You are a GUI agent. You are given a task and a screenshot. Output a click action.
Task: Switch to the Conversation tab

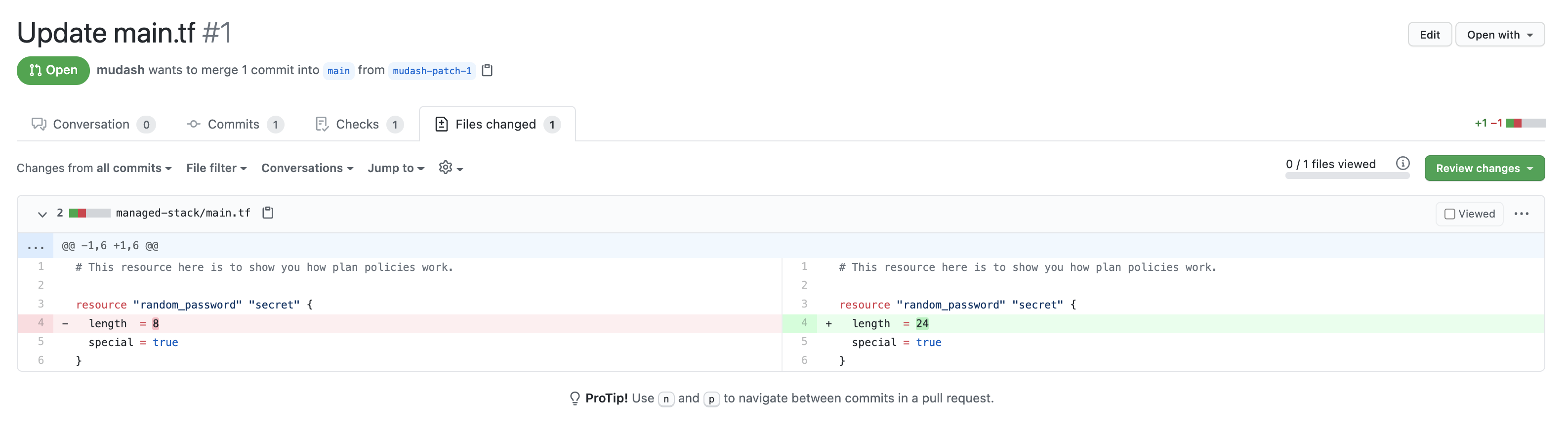coord(93,124)
